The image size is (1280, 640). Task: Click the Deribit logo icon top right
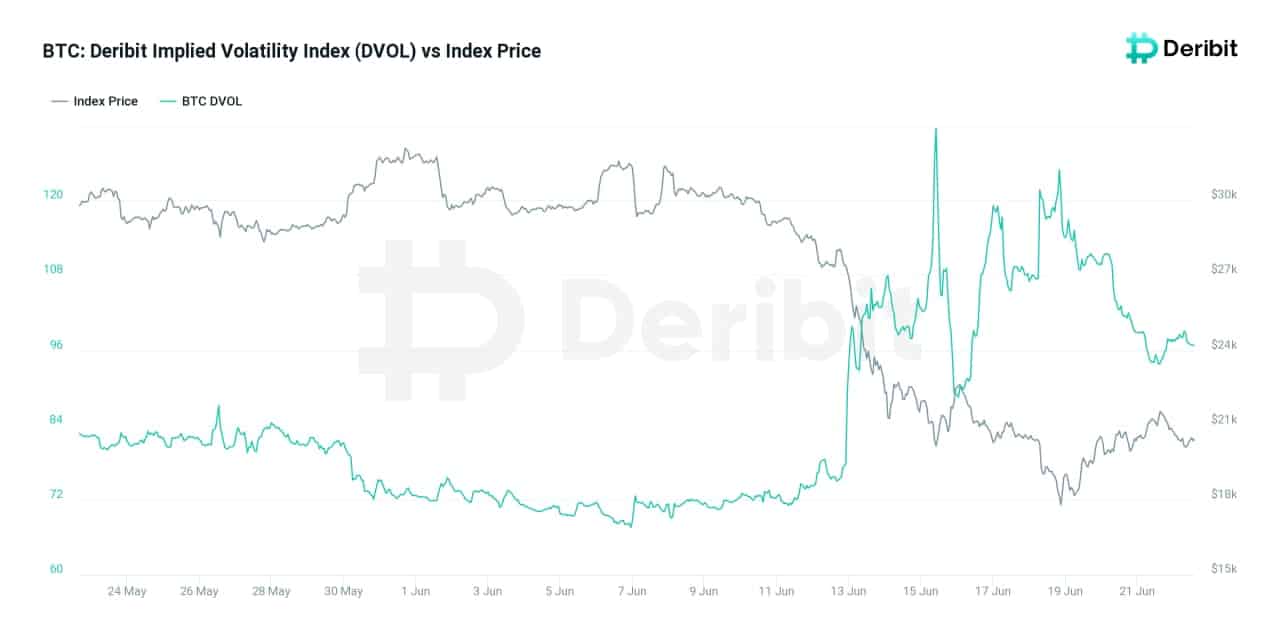(x=1141, y=48)
